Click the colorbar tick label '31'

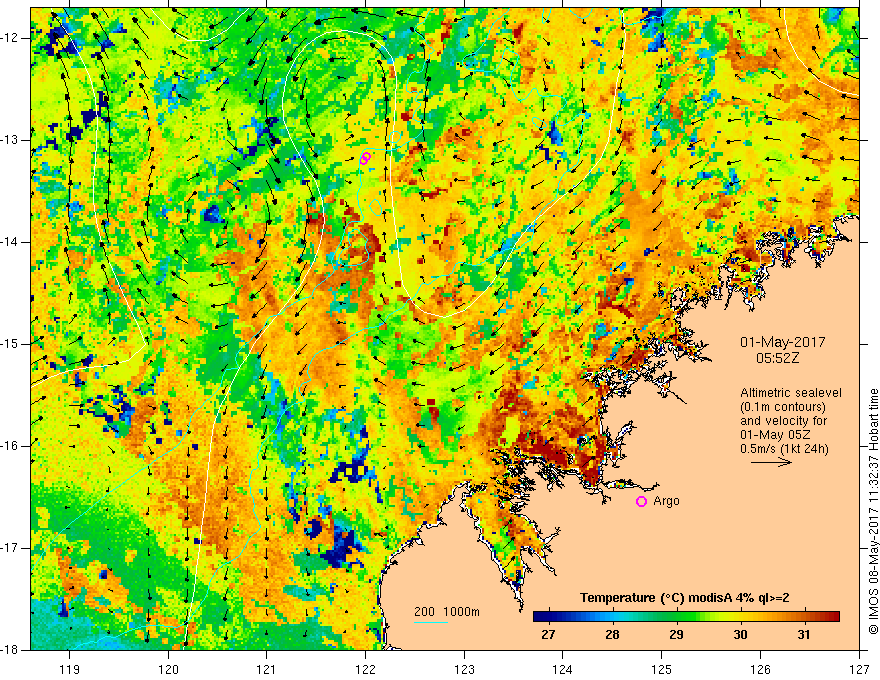pos(804,634)
